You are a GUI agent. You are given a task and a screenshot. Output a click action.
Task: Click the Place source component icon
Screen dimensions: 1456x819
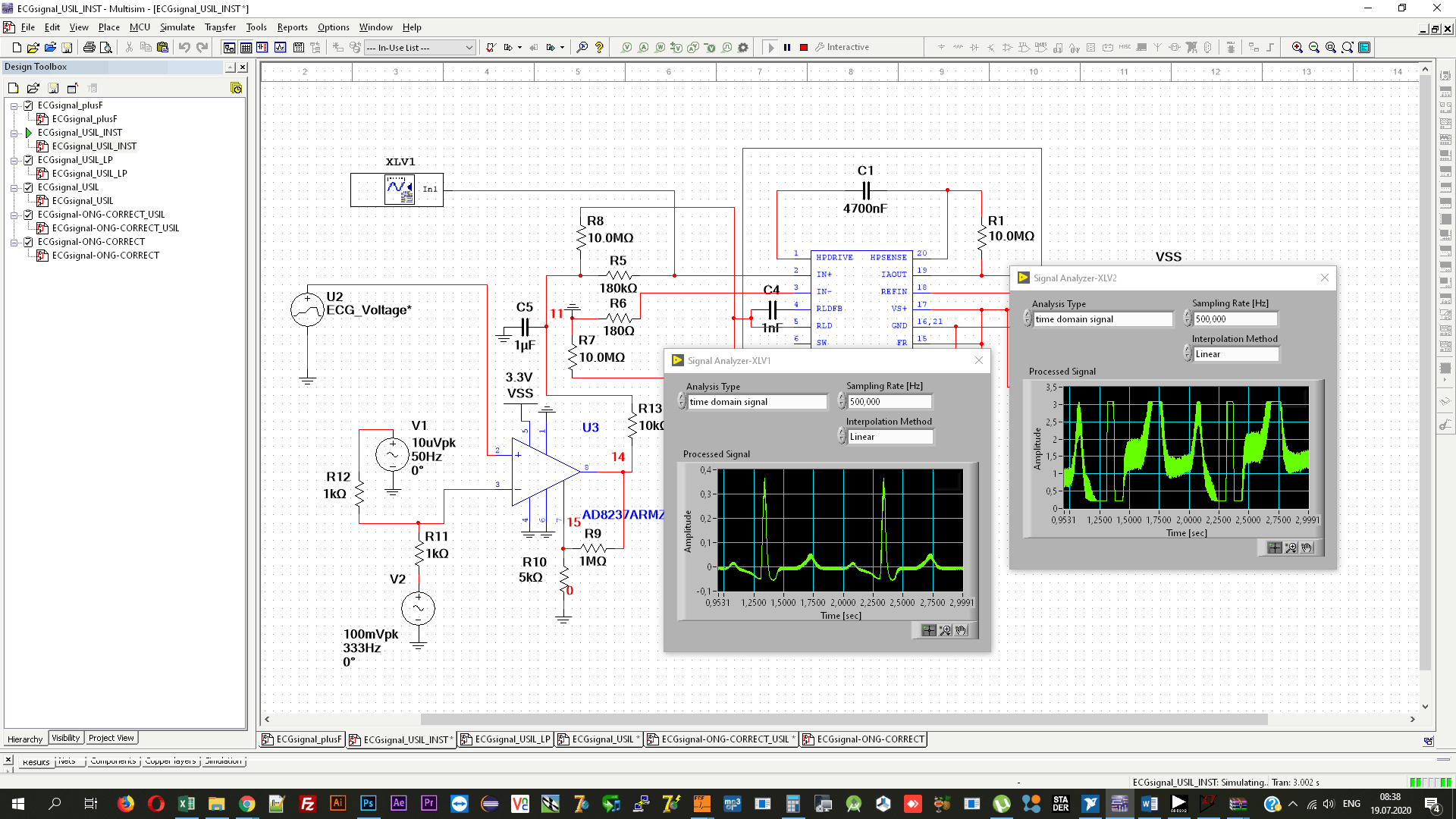pyautogui.click(x=941, y=47)
